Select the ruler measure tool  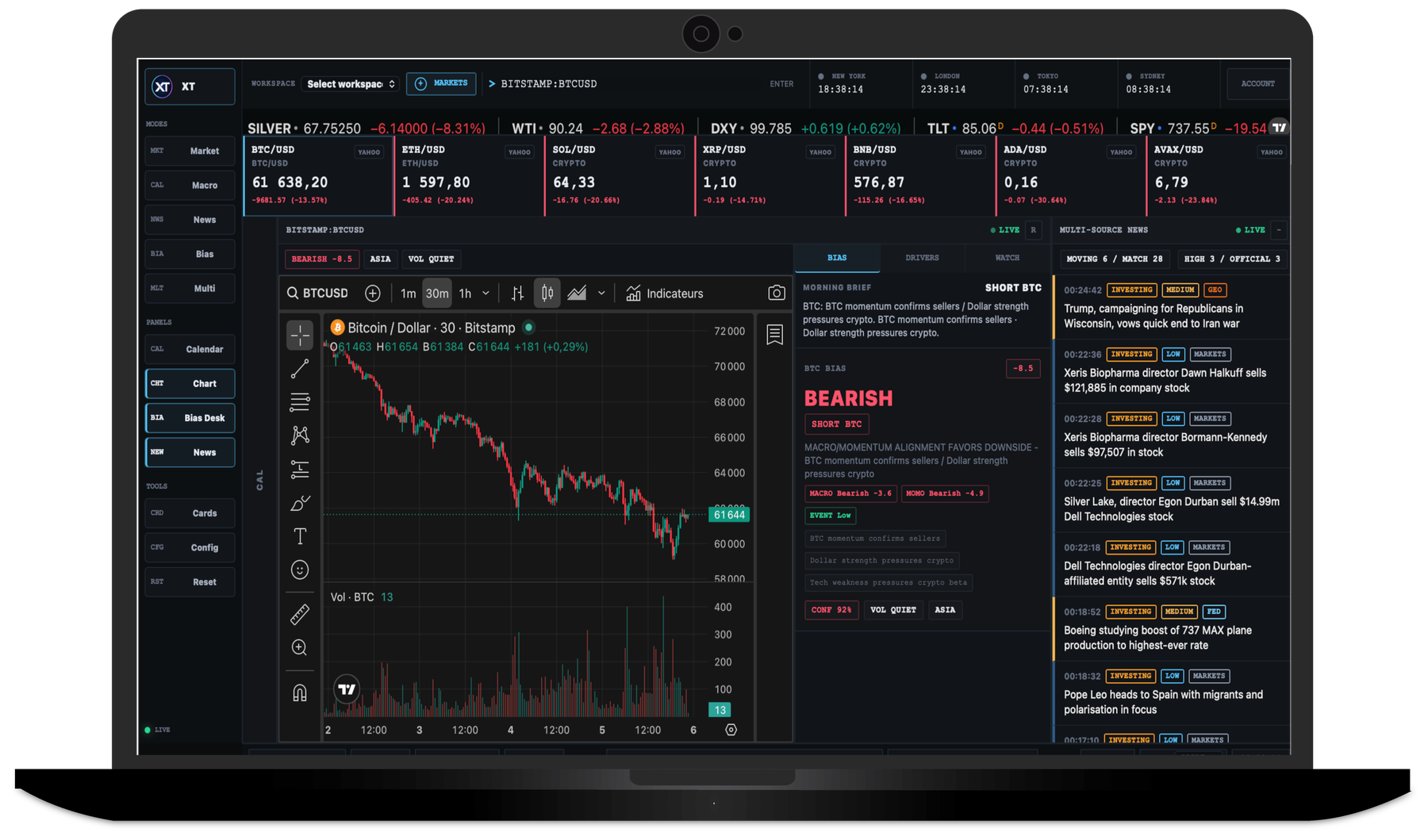coord(300,615)
